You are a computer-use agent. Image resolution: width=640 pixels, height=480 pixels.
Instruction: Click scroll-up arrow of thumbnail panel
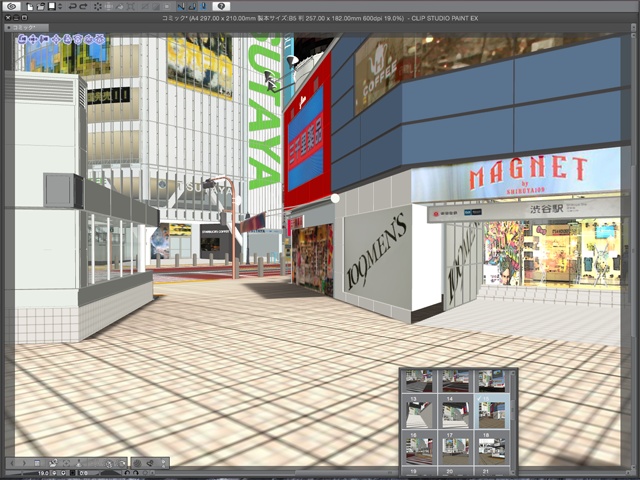513,372
